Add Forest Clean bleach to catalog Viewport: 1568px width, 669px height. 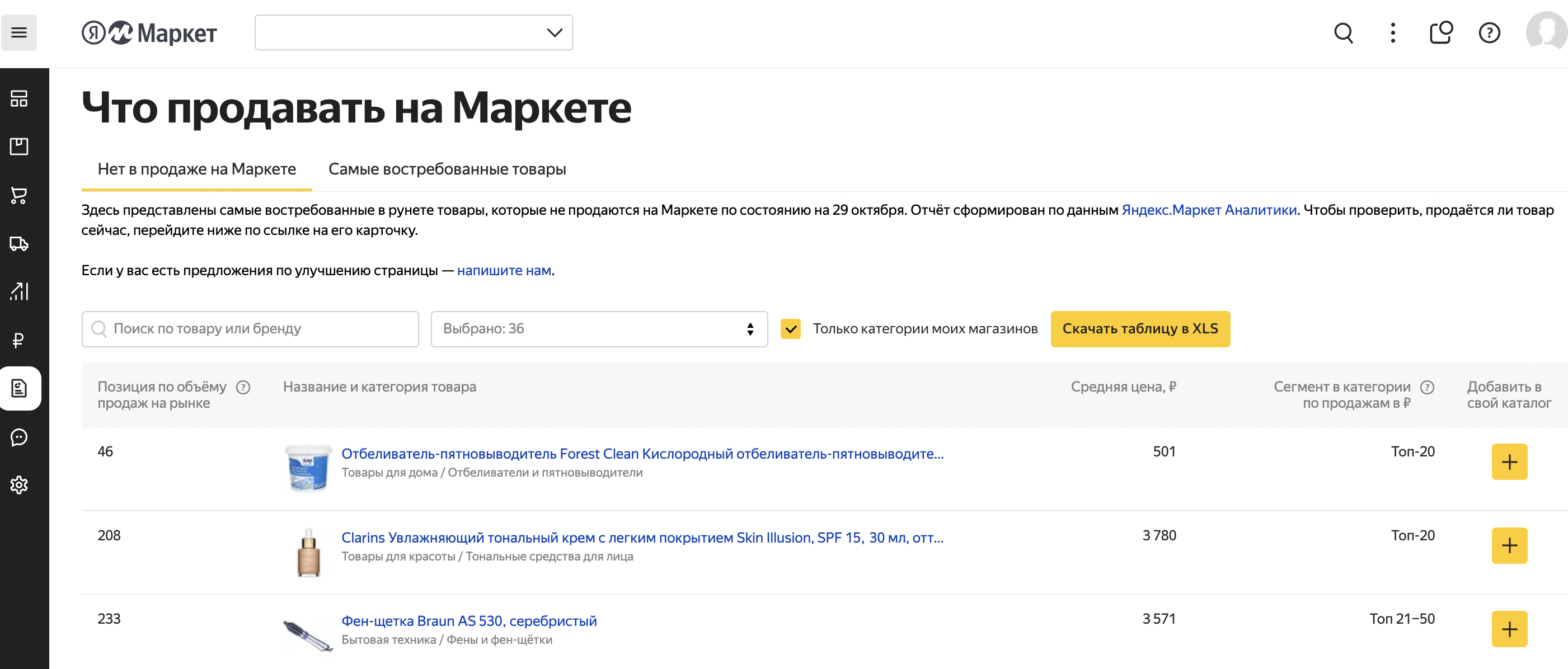(x=1509, y=461)
